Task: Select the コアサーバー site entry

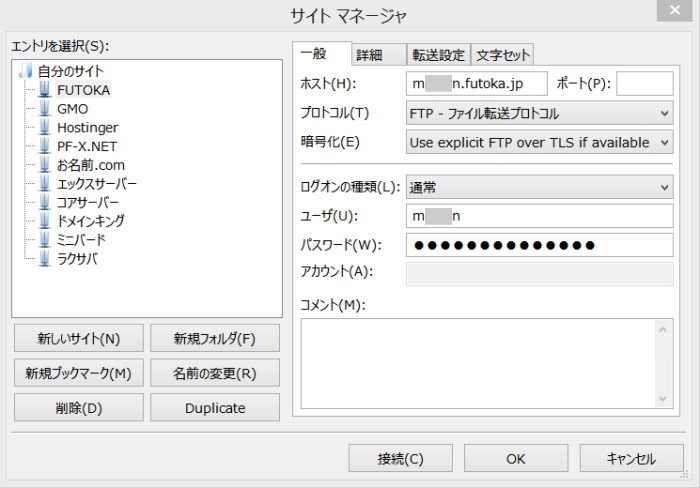Action: click(88, 203)
